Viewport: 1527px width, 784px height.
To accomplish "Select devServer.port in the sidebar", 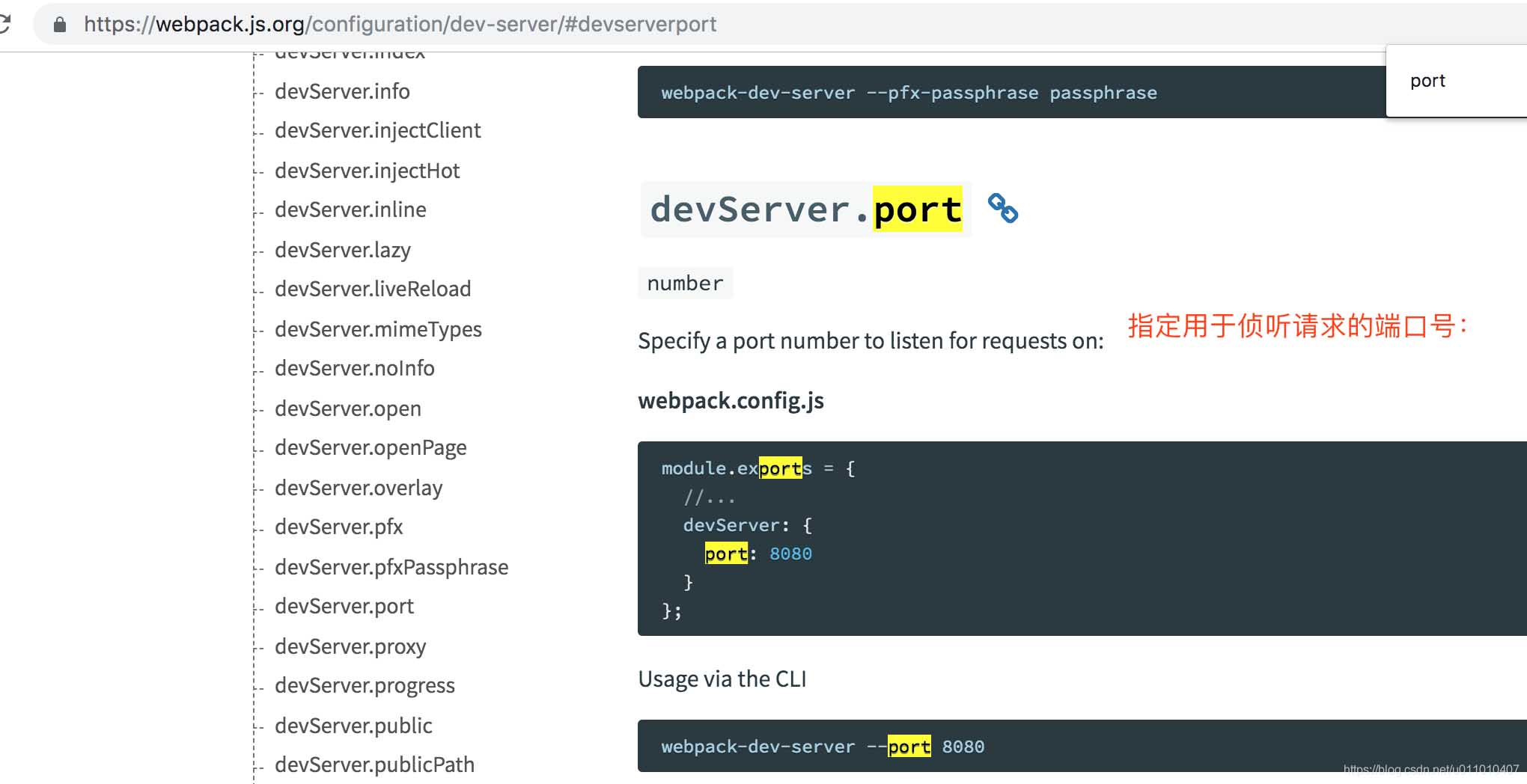I will (344, 606).
